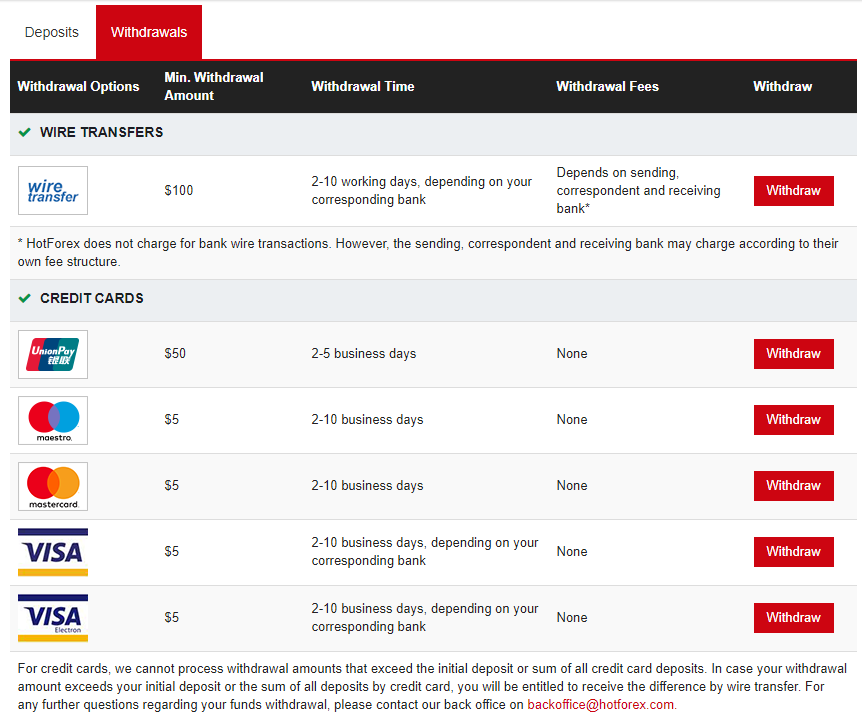Open the backoffice@hotforex.com email link
The width and height of the screenshot is (862, 717).
(601, 704)
